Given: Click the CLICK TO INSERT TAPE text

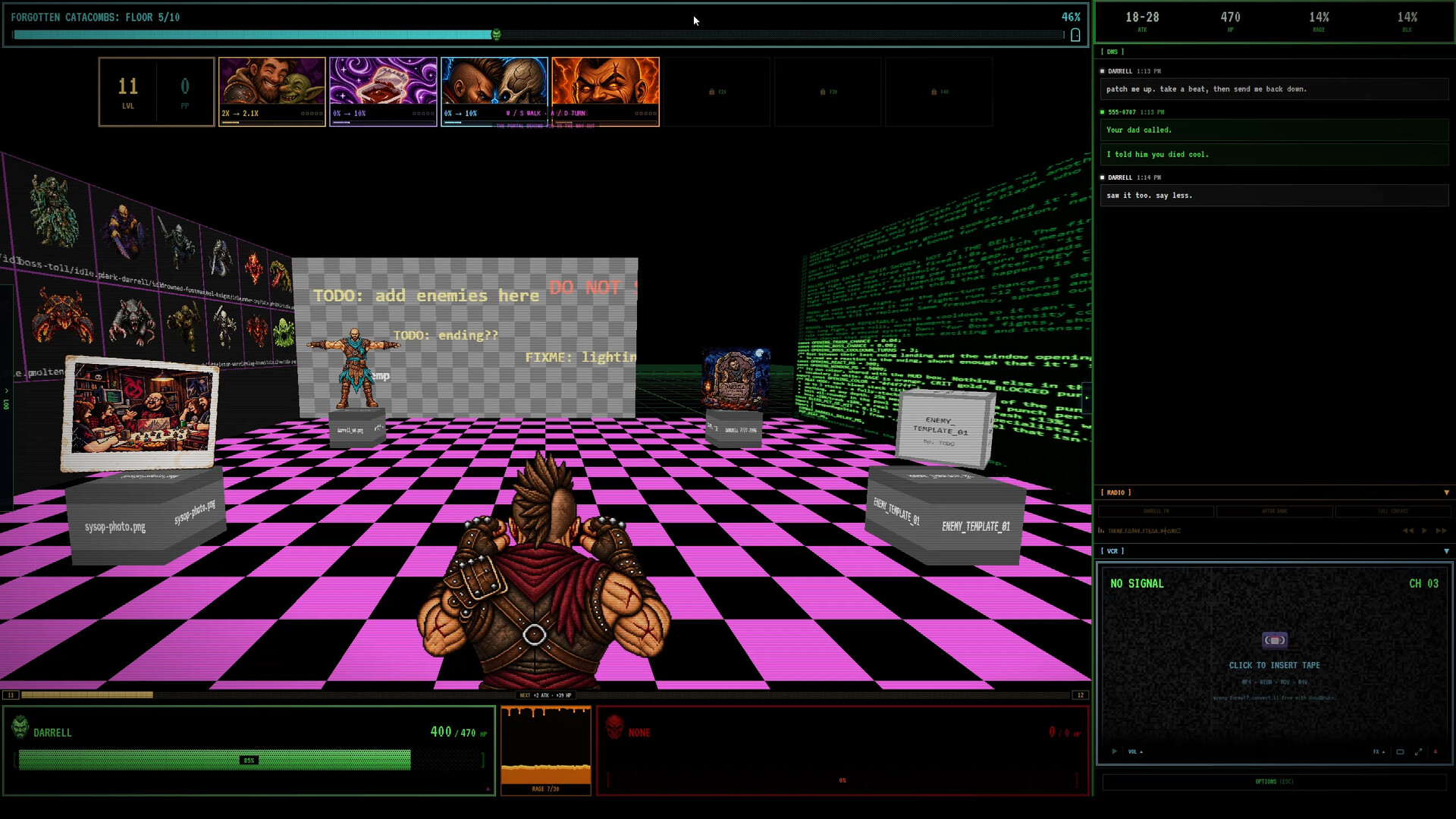Looking at the screenshot, I should [1274, 665].
